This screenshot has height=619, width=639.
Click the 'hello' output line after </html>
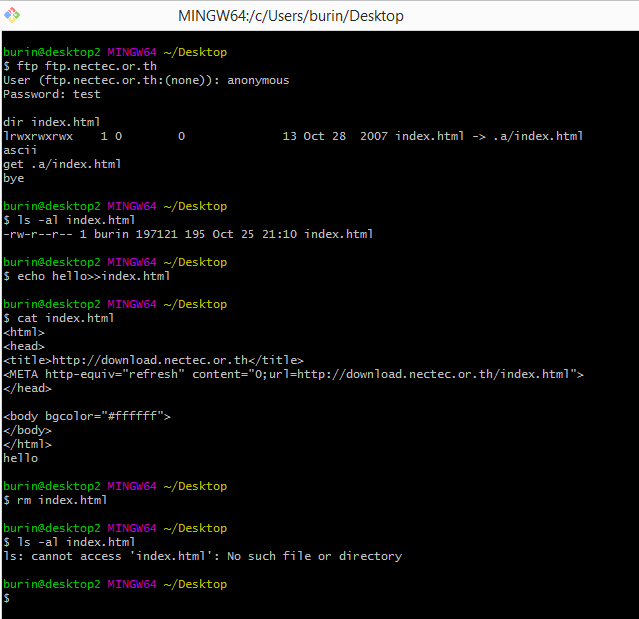click(20, 458)
